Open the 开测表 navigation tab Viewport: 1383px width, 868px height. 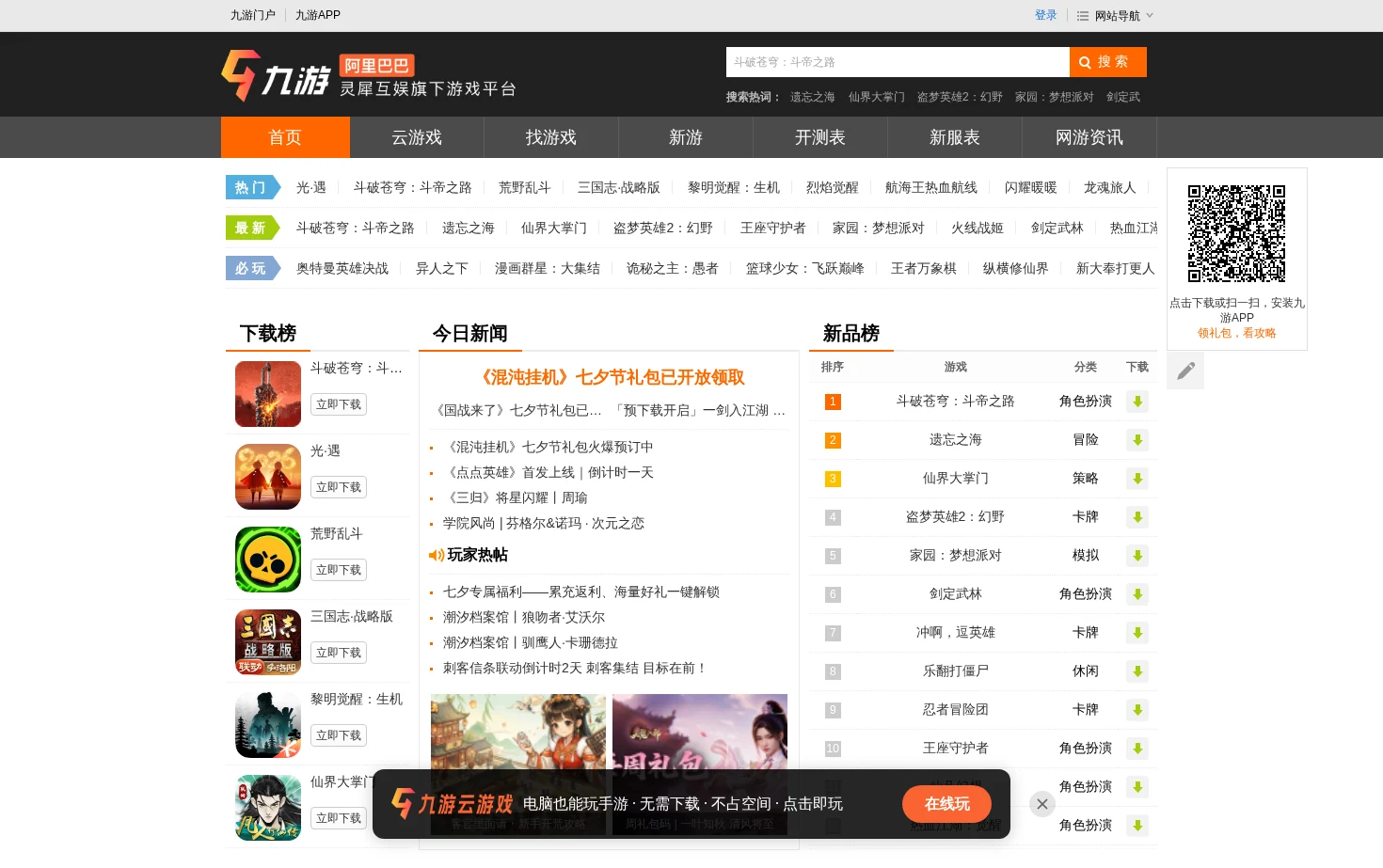pos(820,137)
